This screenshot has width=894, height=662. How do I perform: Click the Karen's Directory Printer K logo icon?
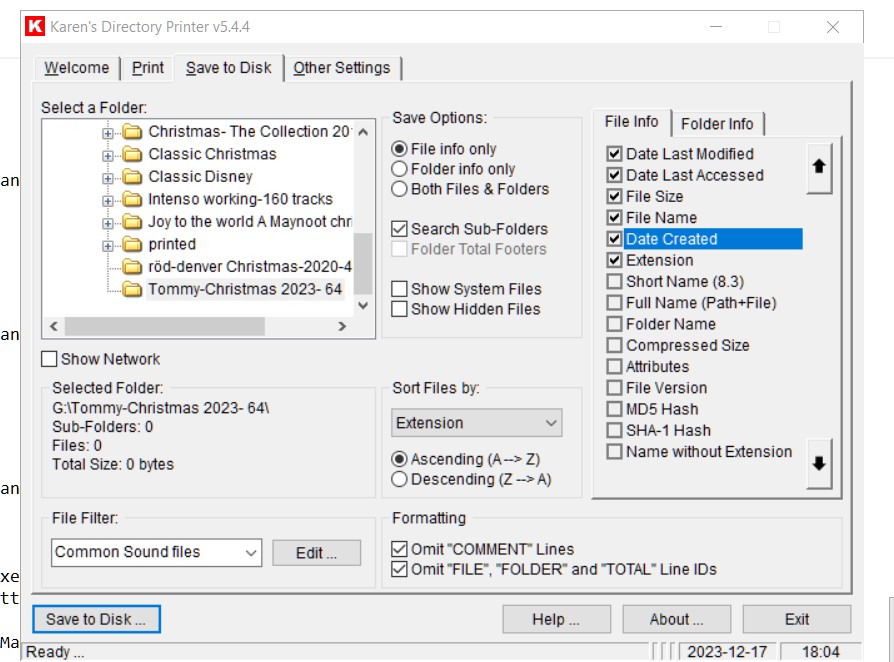tap(35, 26)
